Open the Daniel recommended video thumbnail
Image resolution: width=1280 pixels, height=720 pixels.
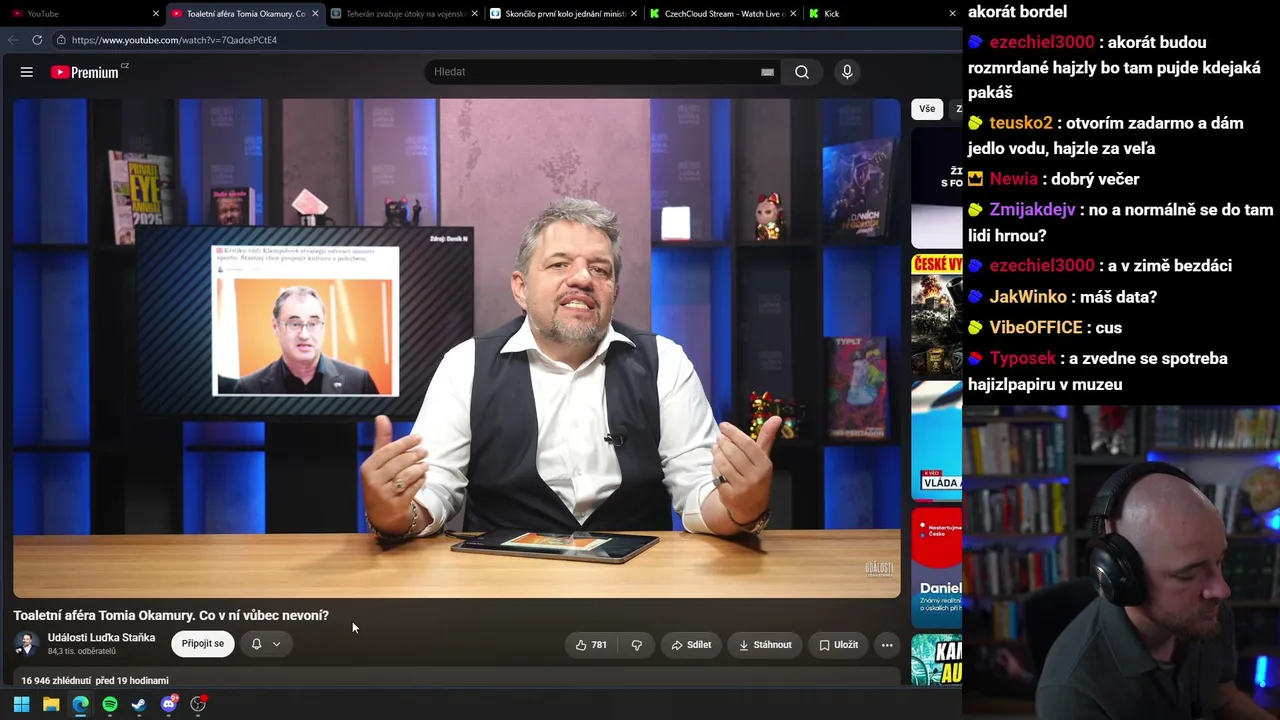(x=937, y=567)
